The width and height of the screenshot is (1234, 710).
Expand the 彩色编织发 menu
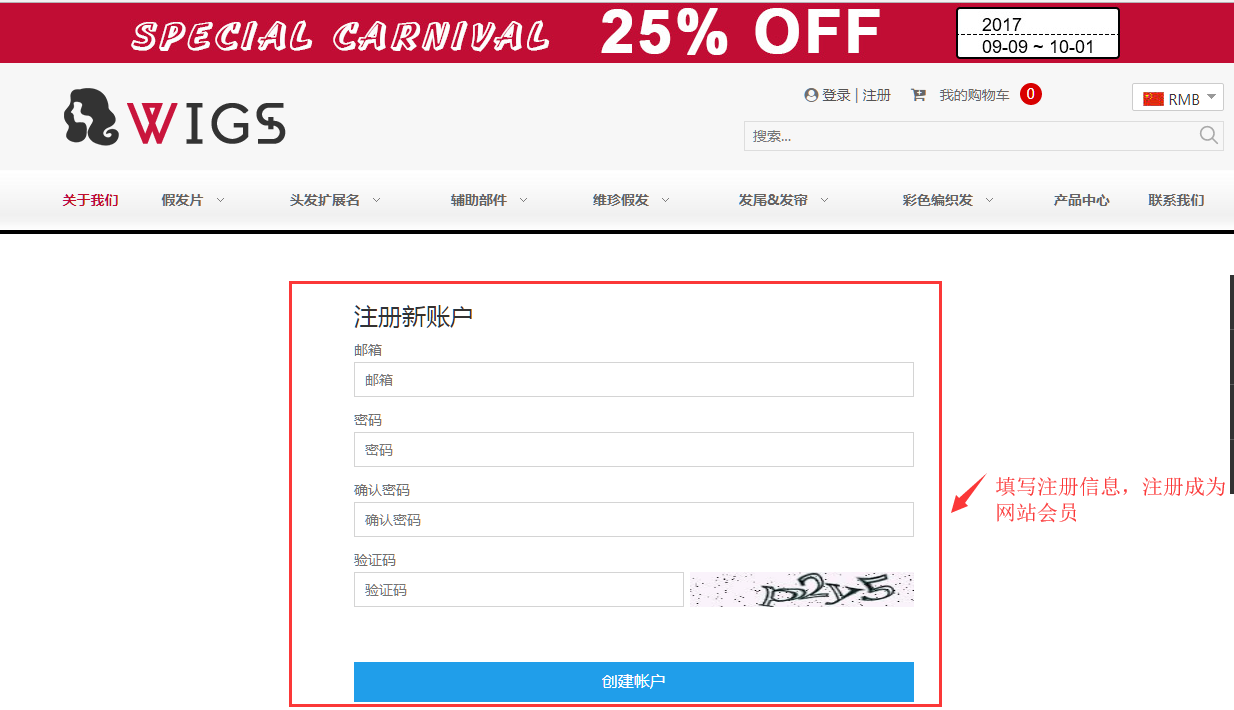pyautogui.click(x=948, y=200)
